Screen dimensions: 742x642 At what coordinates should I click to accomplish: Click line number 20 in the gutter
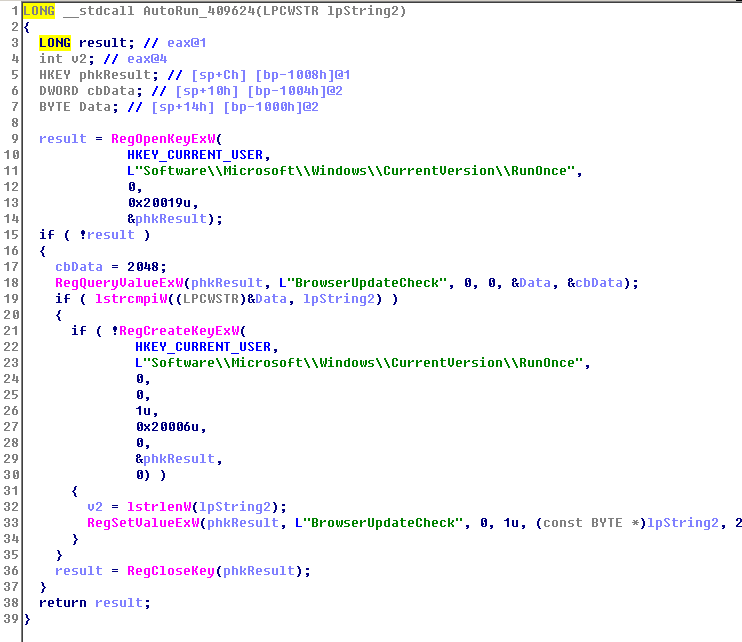[11, 315]
